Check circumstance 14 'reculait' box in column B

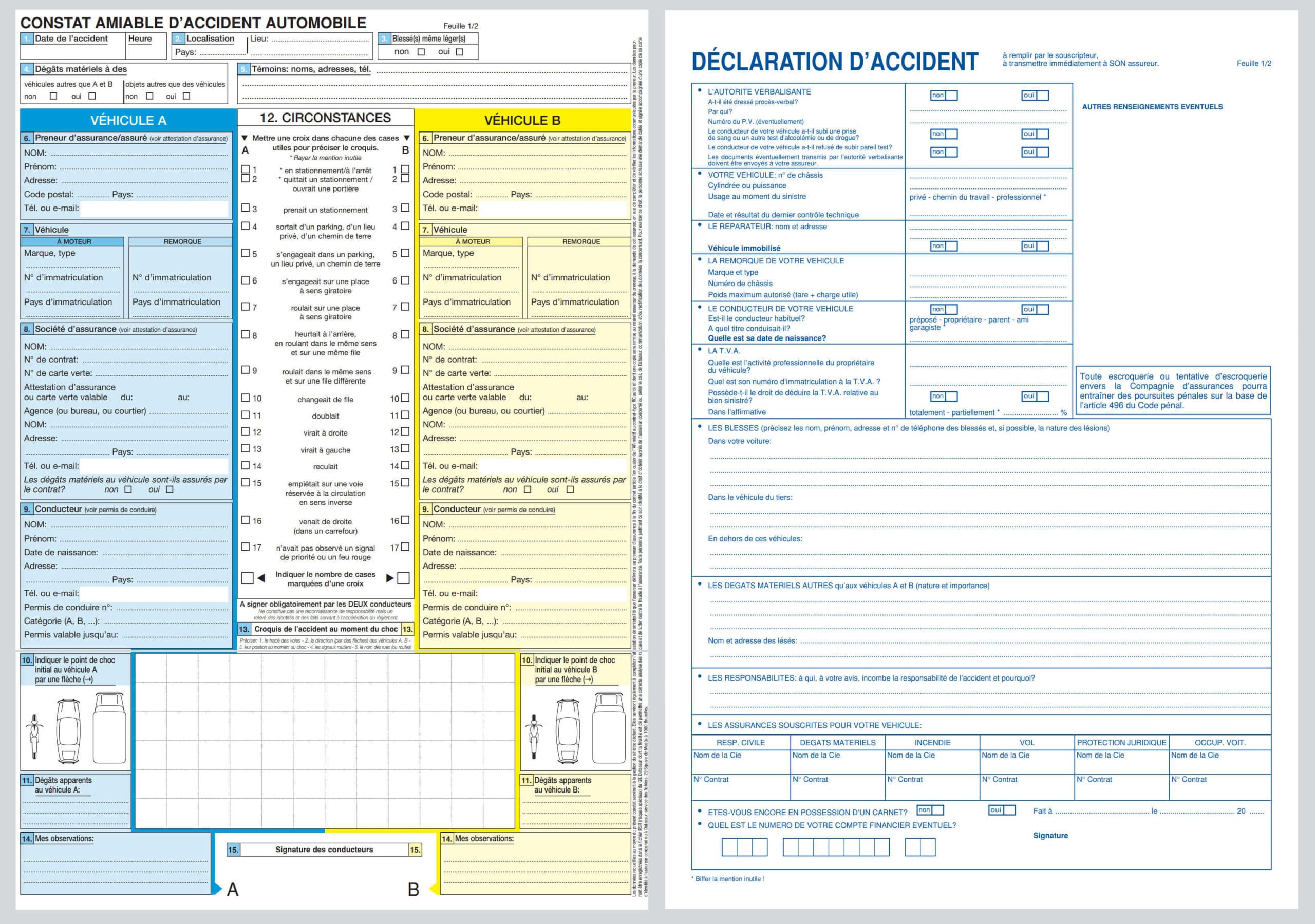point(405,466)
